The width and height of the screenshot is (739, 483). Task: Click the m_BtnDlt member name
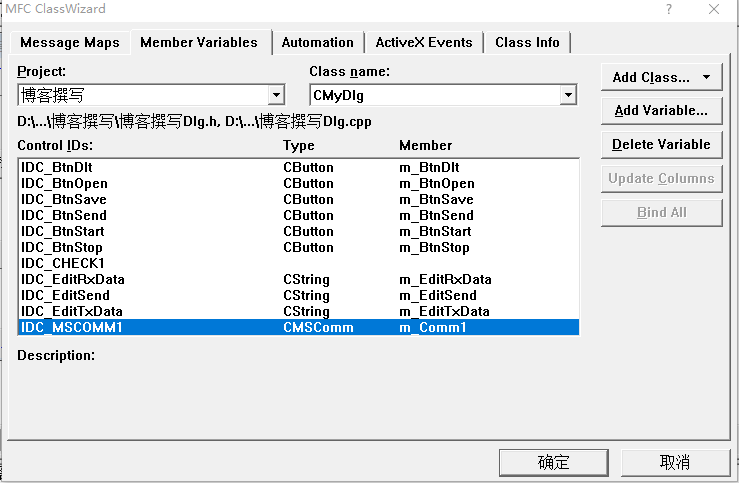click(429, 167)
